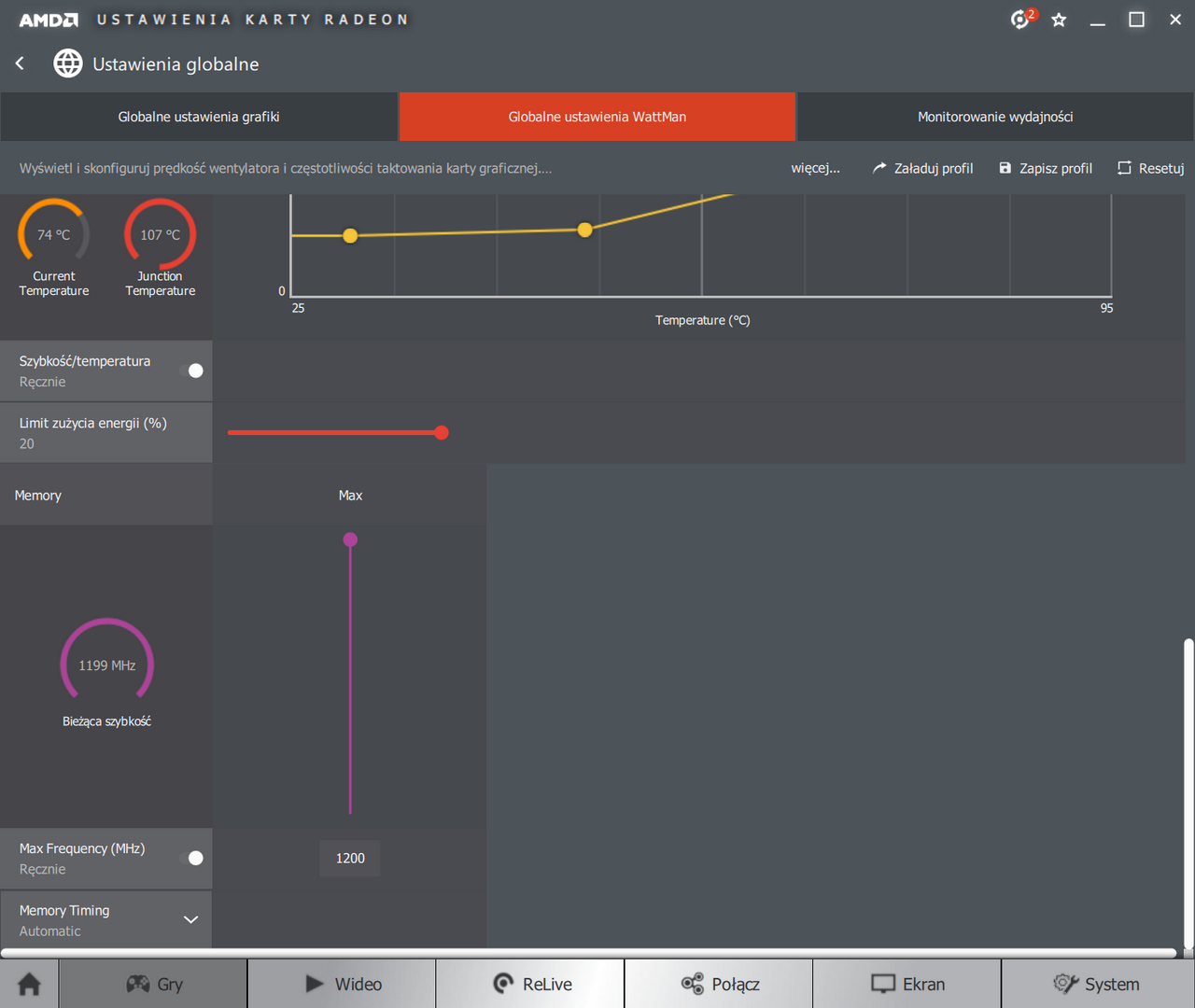The image size is (1195, 1008).
Task: Click the globe icon beside Ustawienia globalne
Action: click(68, 63)
